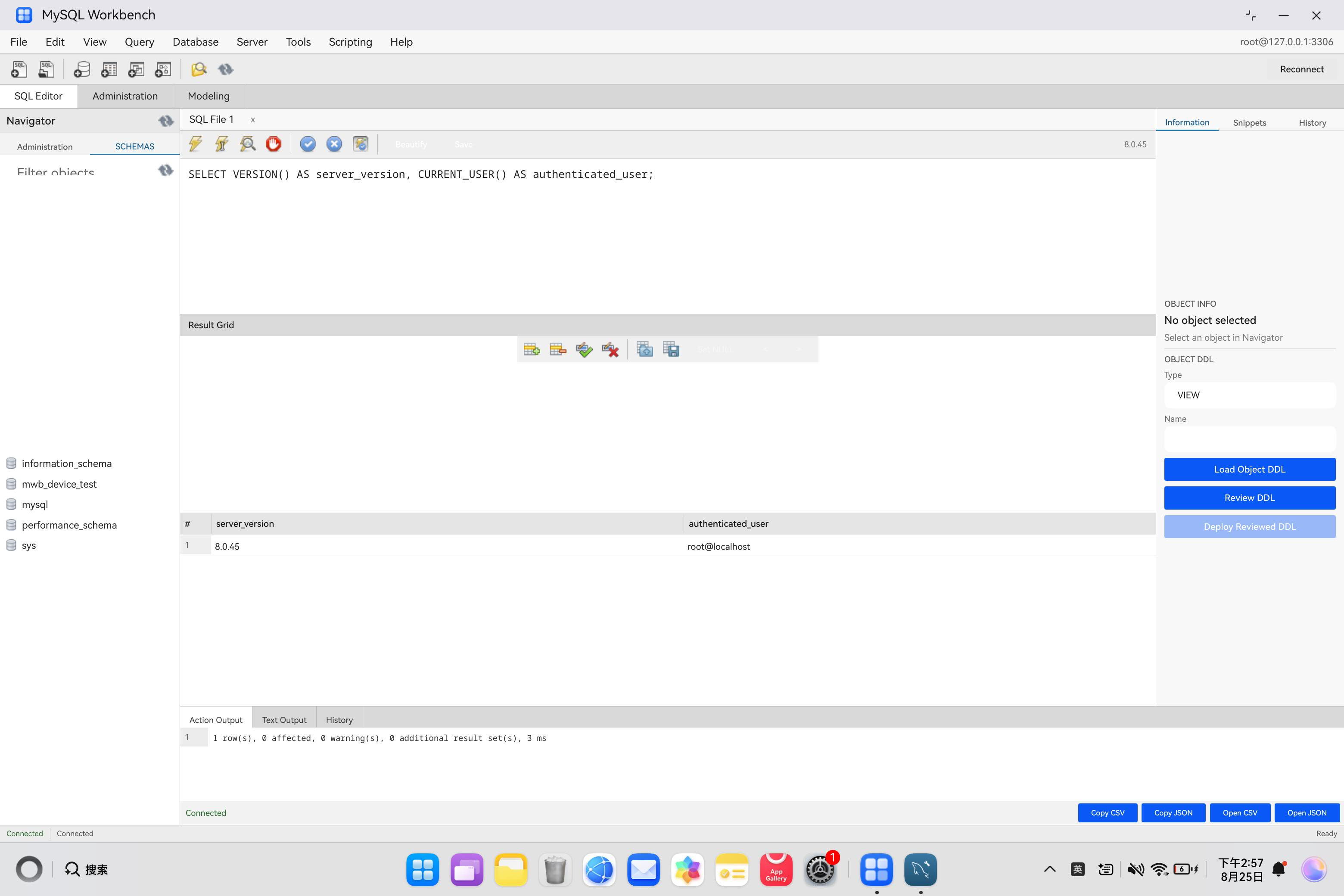This screenshot has height=896, width=1344.
Task: Execute statement under cursor icon
Action: coord(222,144)
